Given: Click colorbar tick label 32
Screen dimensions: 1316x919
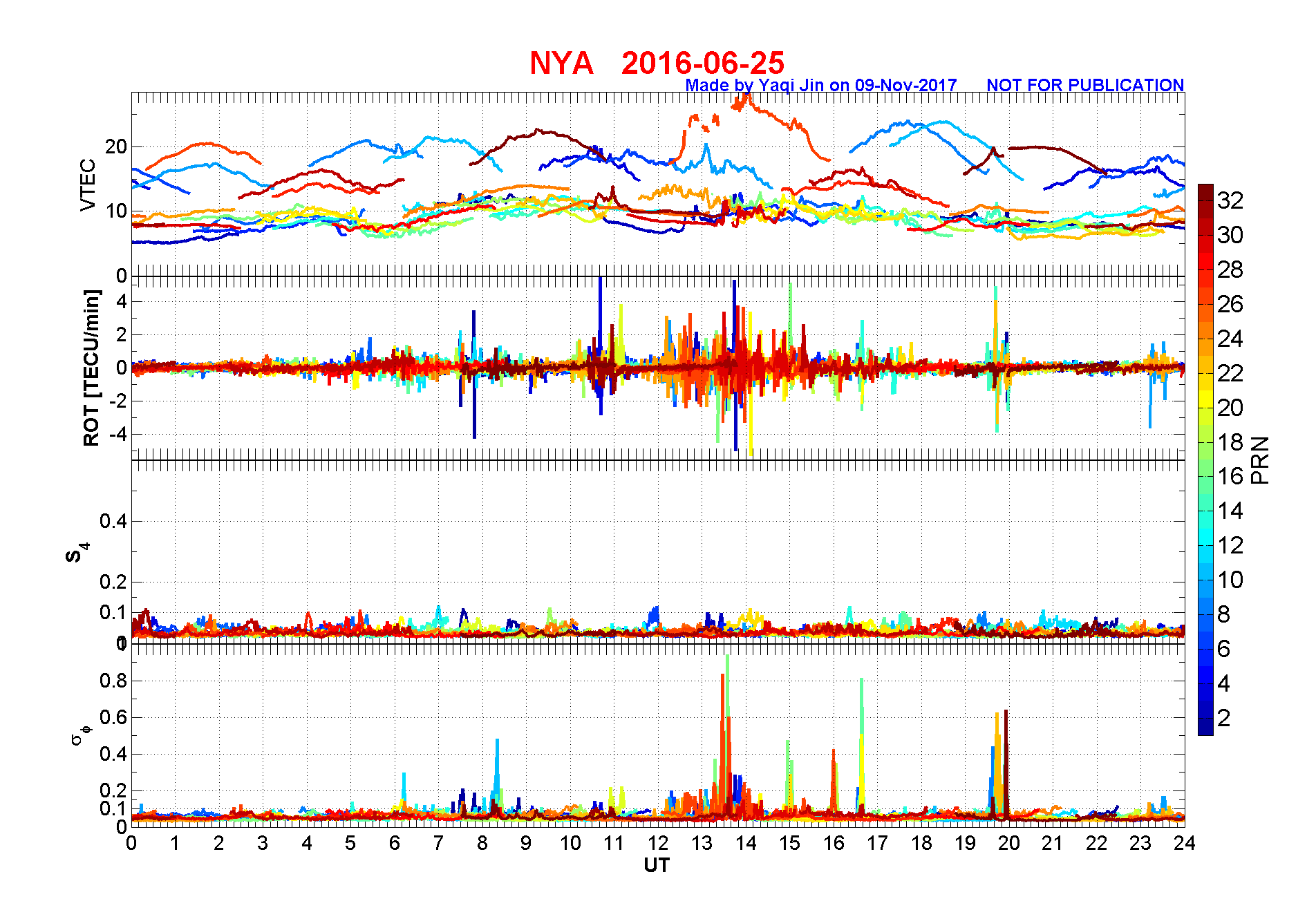Looking at the screenshot, I should pyautogui.click(x=1230, y=200).
